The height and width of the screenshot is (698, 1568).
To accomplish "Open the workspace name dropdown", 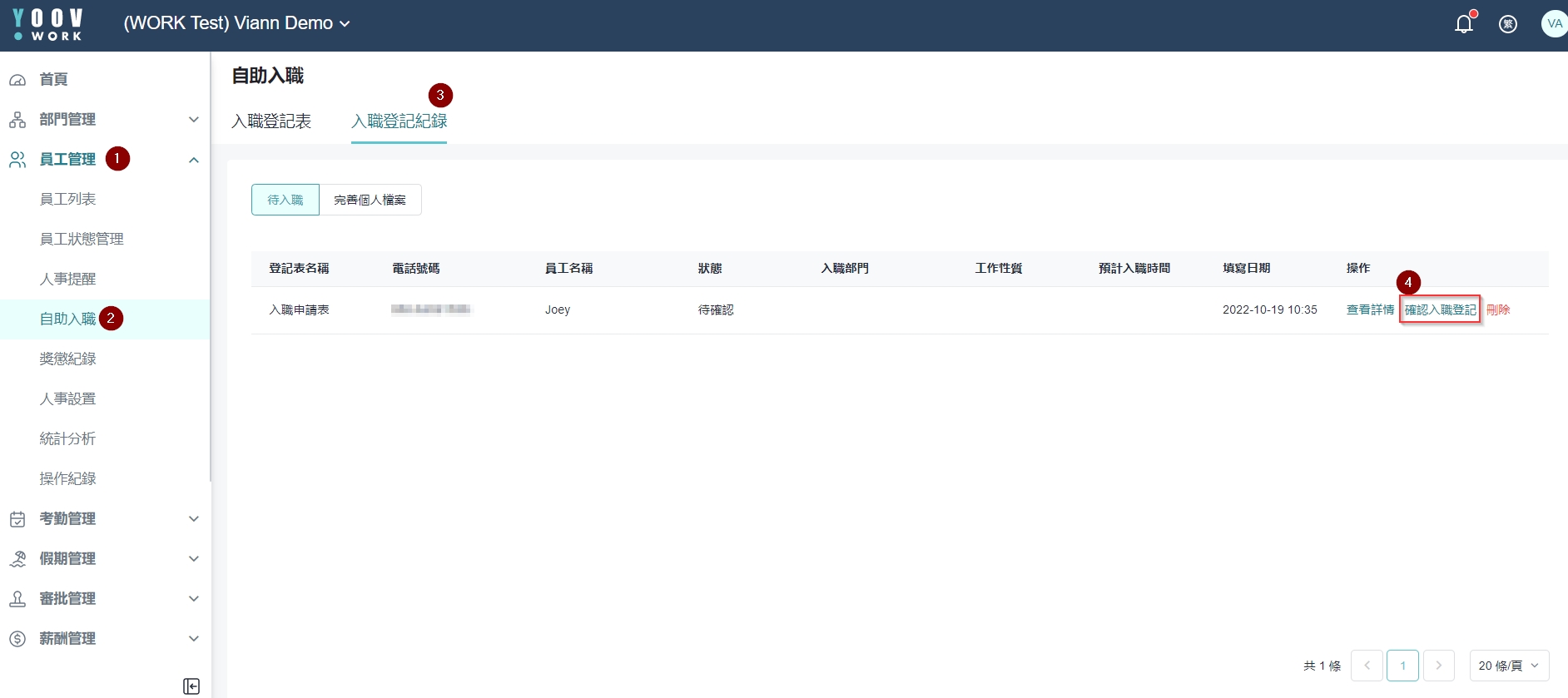I will [236, 23].
